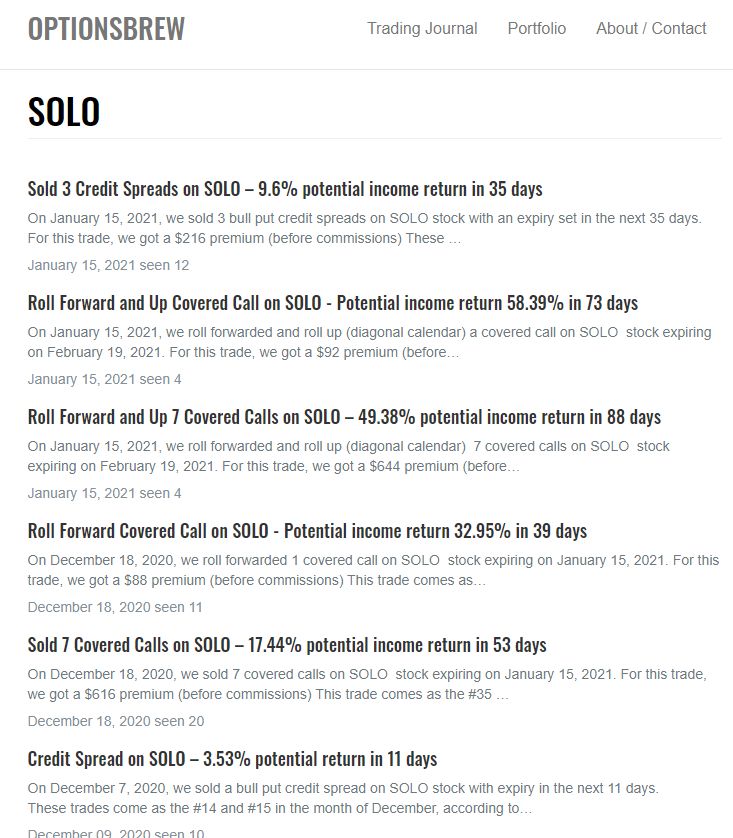This screenshot has width=733, height=838.
Task: Click the $216 premium excerpt text
Action: point(365,228)
